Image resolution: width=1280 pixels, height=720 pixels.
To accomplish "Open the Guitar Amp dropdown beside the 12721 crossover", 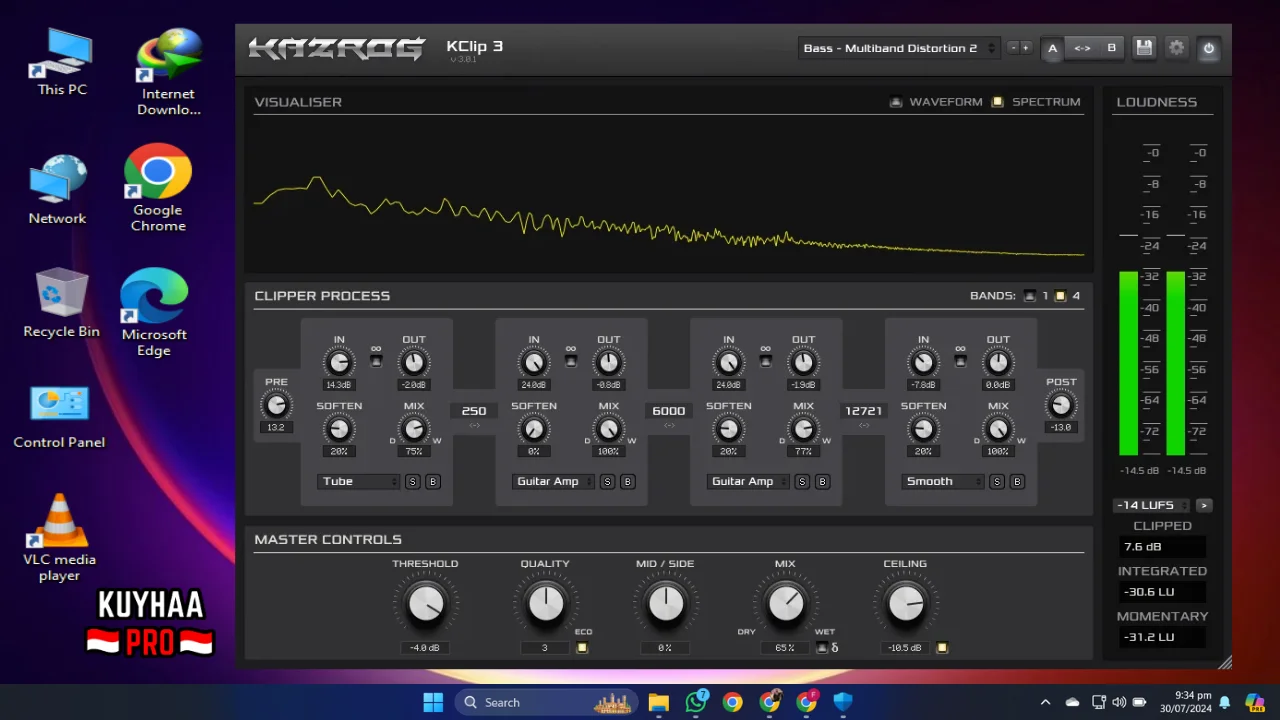I will coord(748,482).
